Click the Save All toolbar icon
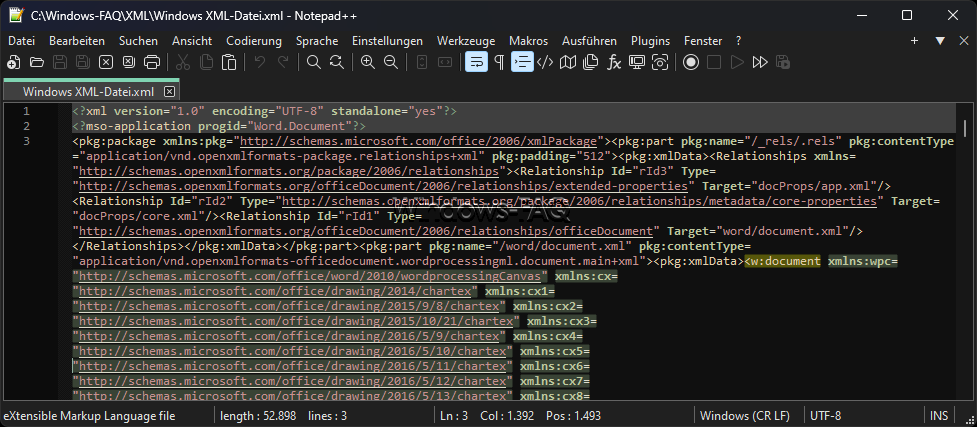977x427 pixels. [x=83, y=62]
